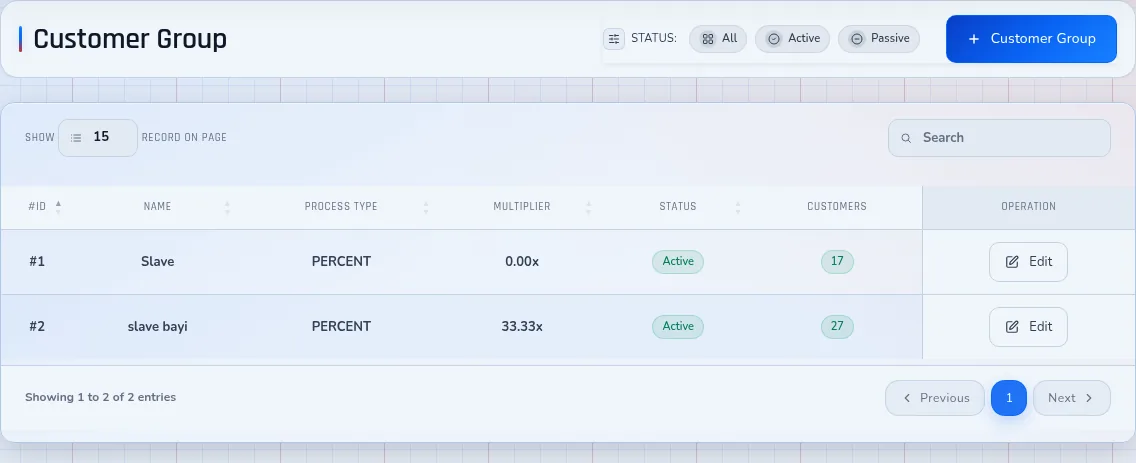This screenshot has height=463, width=1136.
Task: Click the OPERATION column header
Action: click(x=1028, y=207)
